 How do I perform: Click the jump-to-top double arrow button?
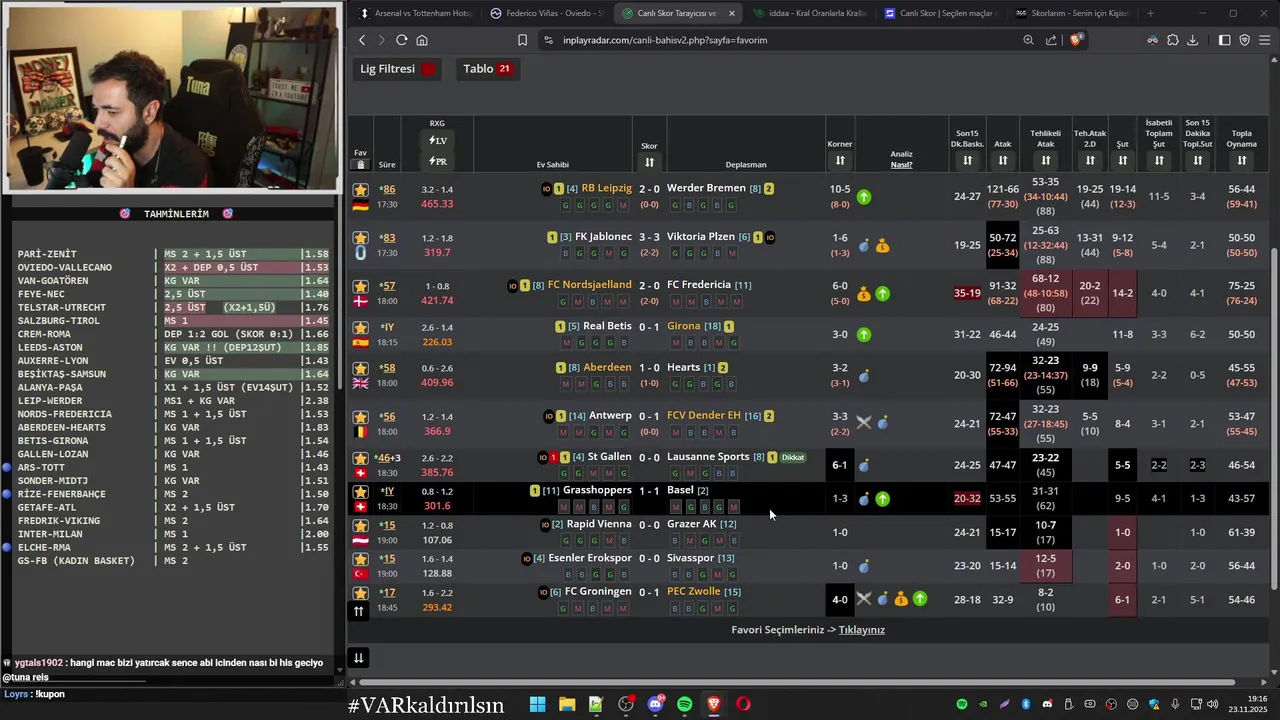[358, 611]
